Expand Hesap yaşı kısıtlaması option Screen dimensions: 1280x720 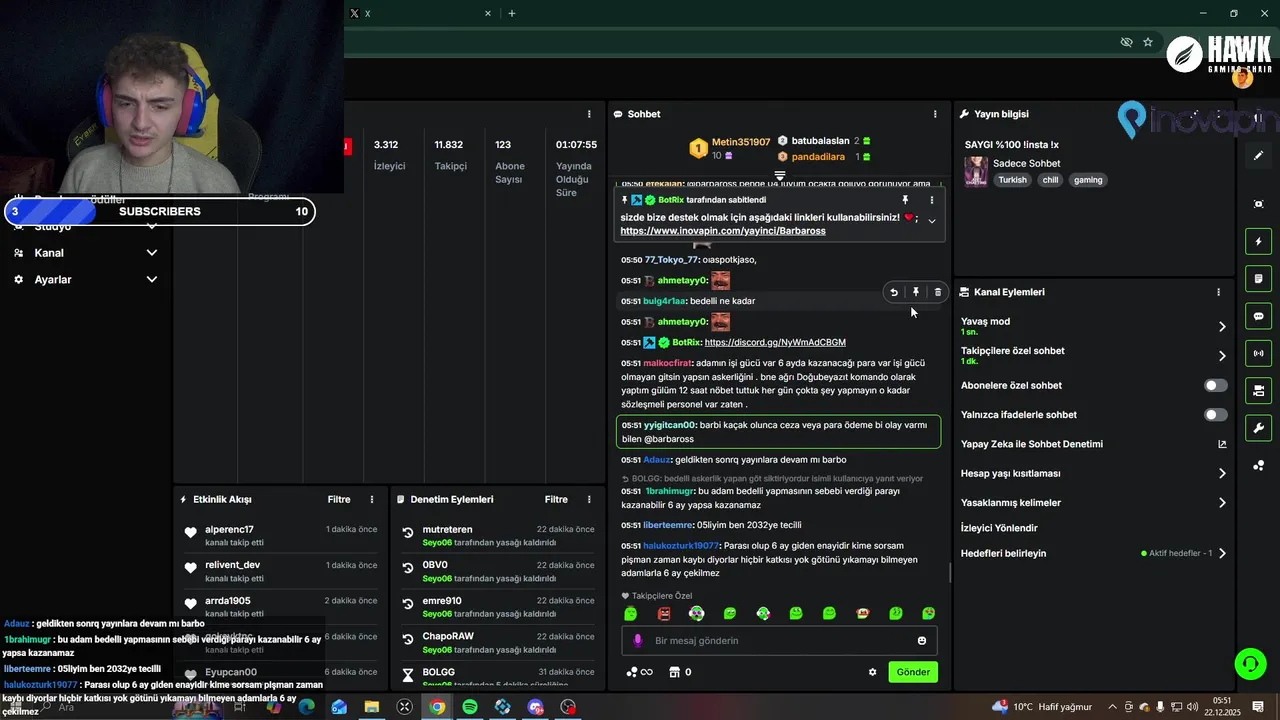point(1222,473)
